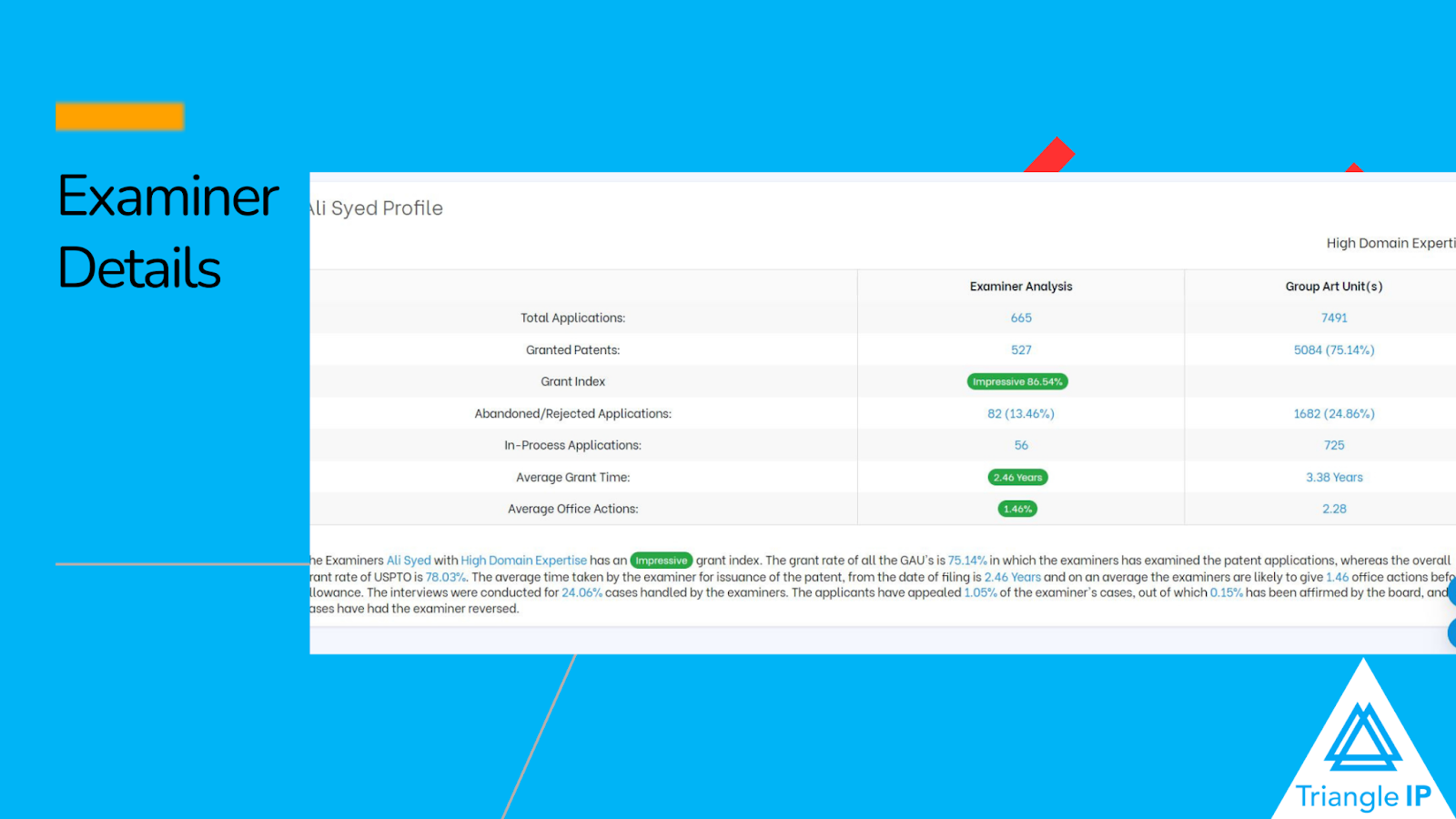
Task: Click the High Domain Expertise label at top right
Action: click(1390, 243)
